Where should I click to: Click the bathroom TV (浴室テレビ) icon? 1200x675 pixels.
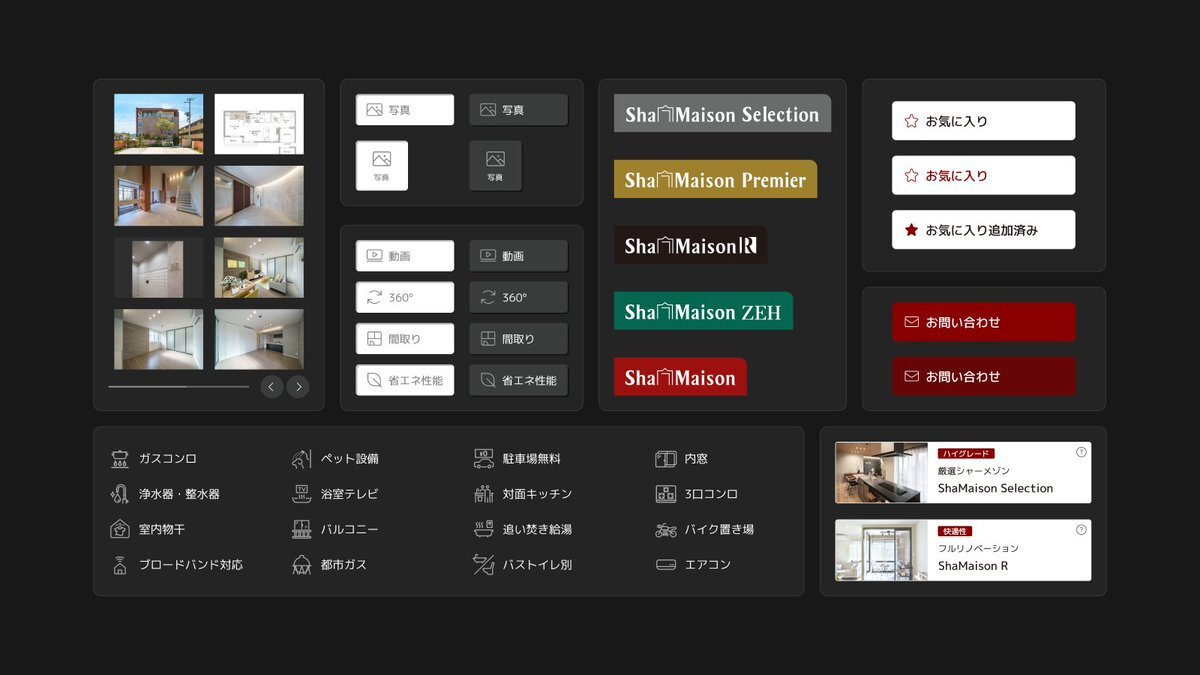point(301,494)
